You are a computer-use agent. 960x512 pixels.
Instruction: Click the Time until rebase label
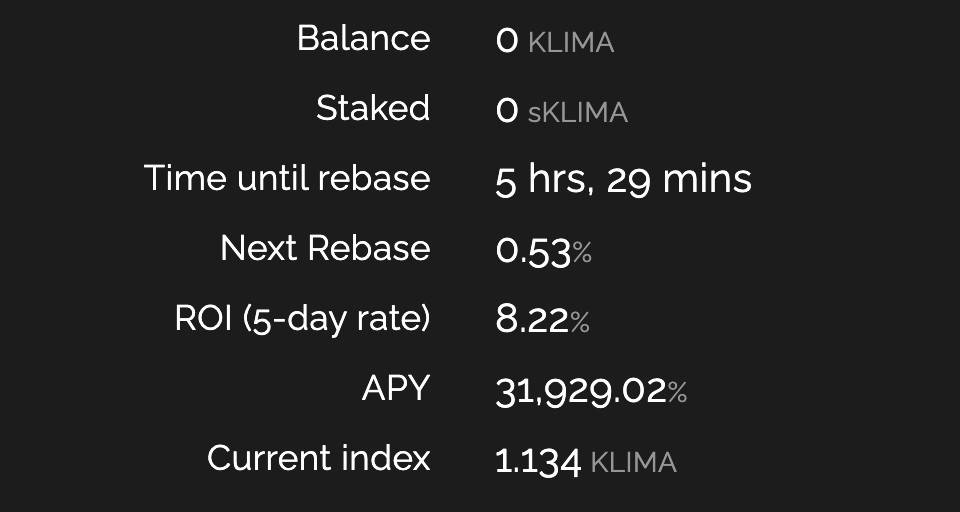pyautogui.click(x=287, y=178)
